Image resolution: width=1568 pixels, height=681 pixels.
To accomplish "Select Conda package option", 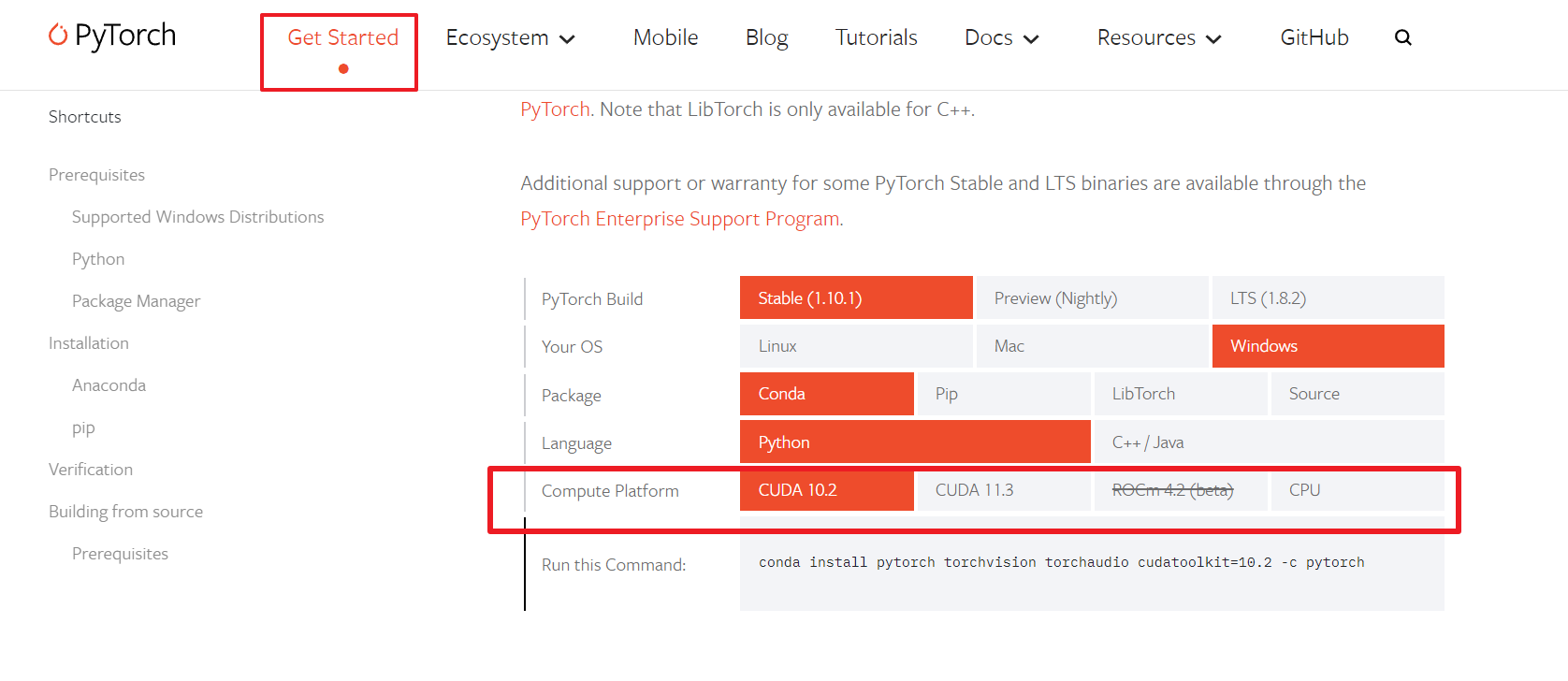I will point(826,394).
